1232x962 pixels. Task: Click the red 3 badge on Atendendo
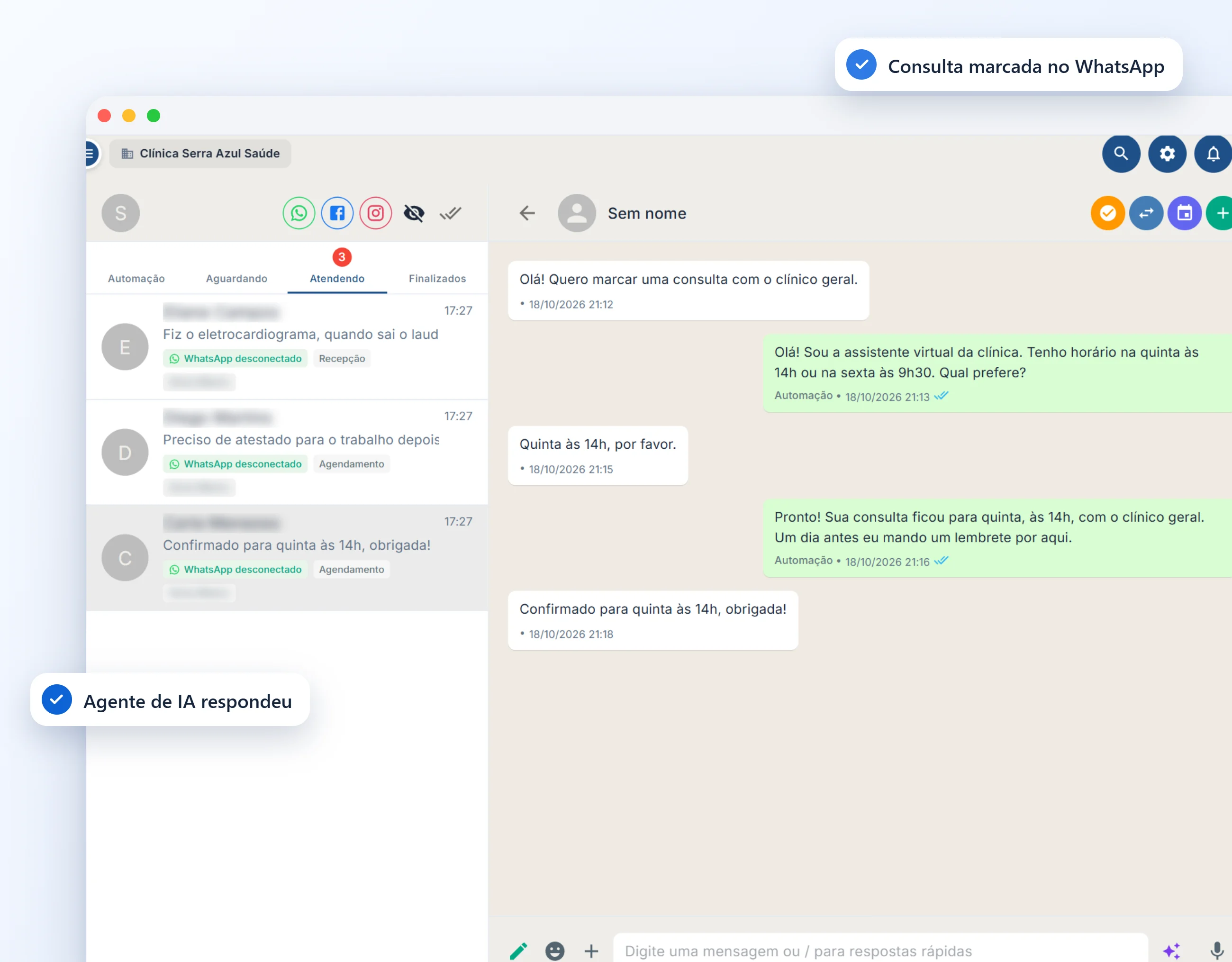tap(342, 257)
